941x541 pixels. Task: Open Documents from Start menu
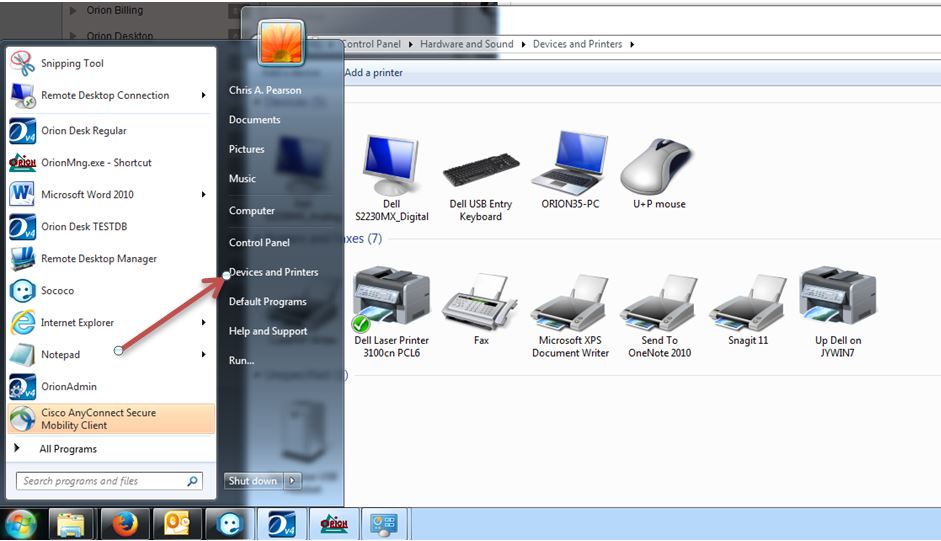click(254, 119)
